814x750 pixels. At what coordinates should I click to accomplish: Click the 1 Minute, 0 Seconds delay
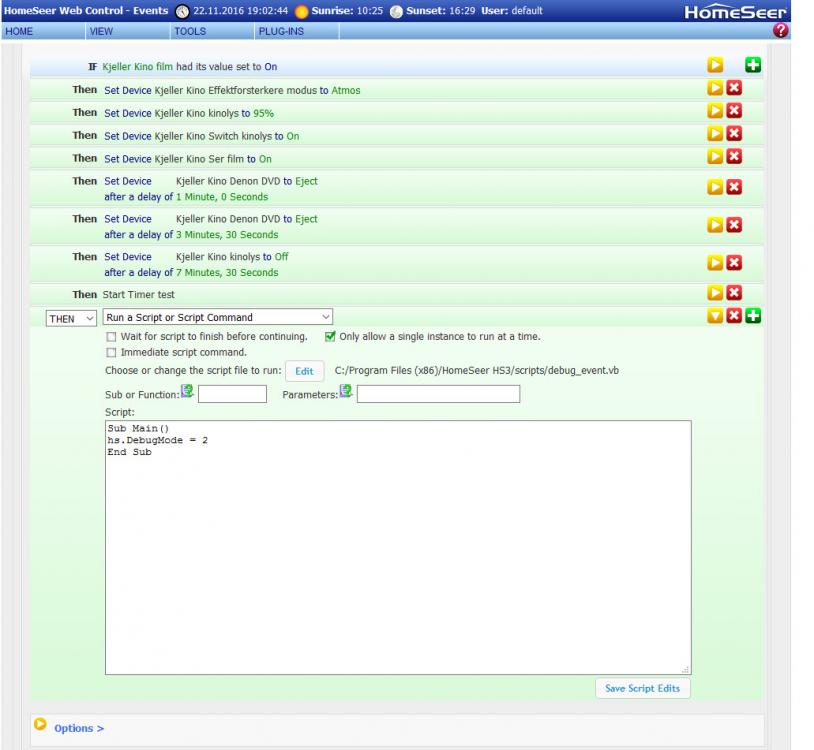click(x=222, y=197)
